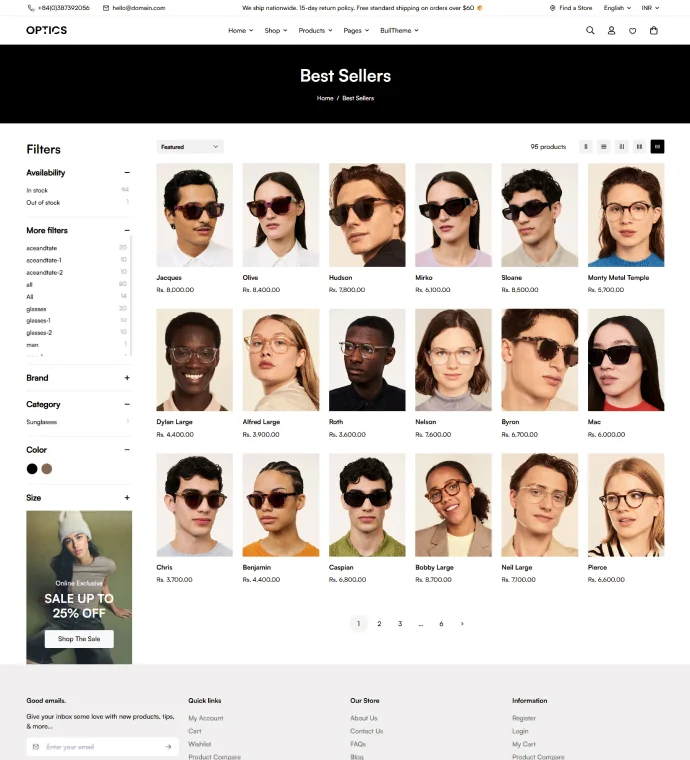Click the Caspian product title
This screenshot has width=690, height=760.
(x=341, y=567)
